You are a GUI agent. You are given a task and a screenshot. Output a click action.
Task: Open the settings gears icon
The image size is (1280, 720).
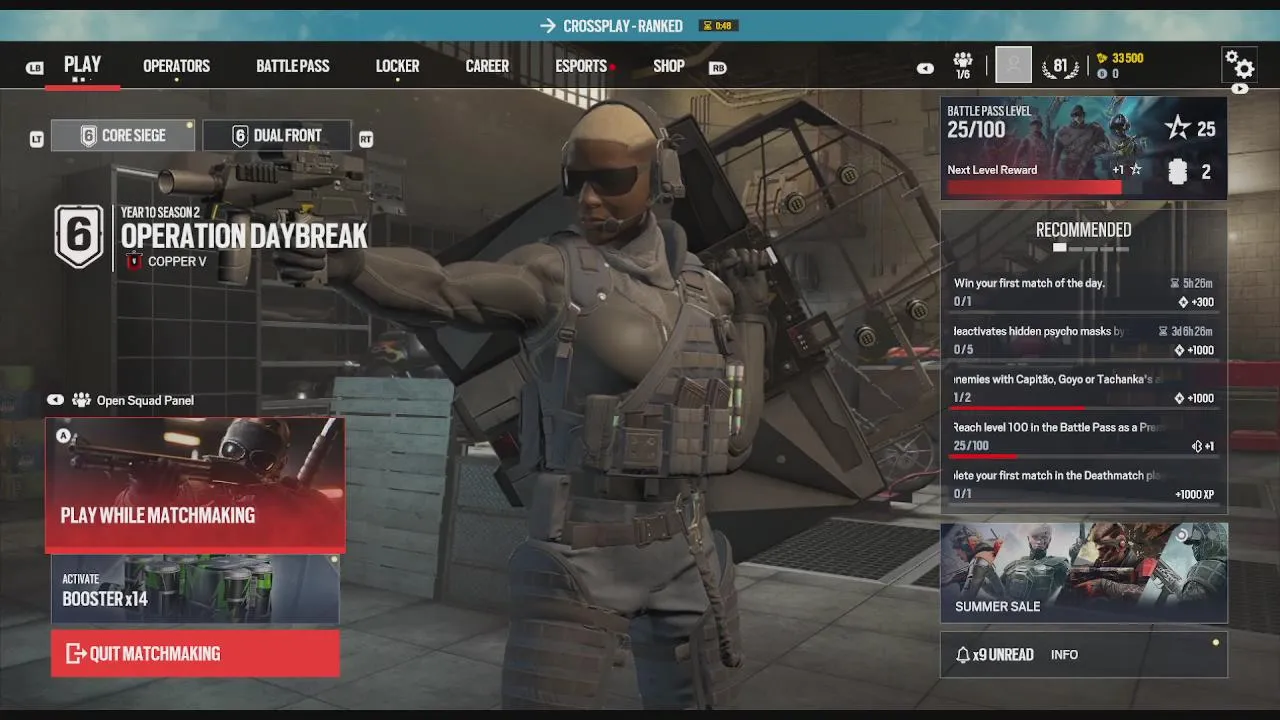1240,65
